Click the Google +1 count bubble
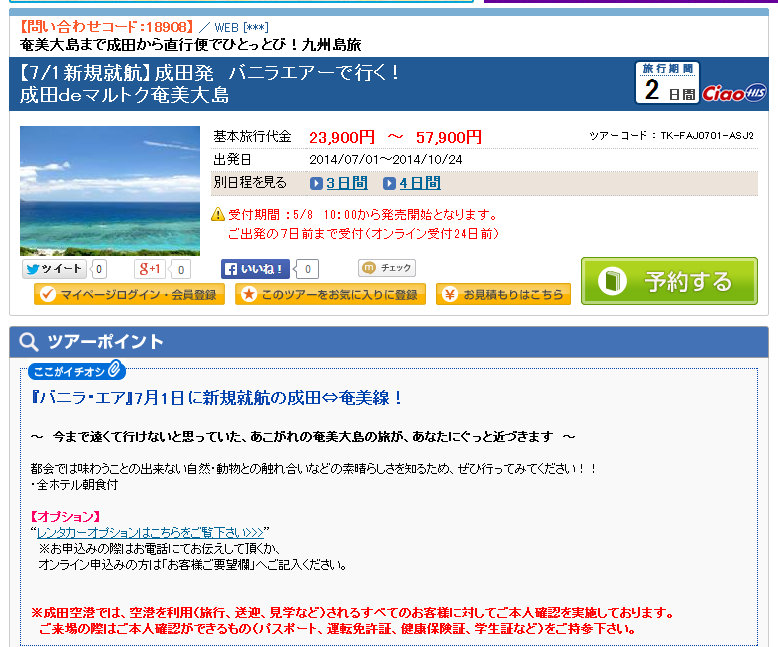Screen dimensions: 778x647 pyautogui.click(x=181, y=269)
